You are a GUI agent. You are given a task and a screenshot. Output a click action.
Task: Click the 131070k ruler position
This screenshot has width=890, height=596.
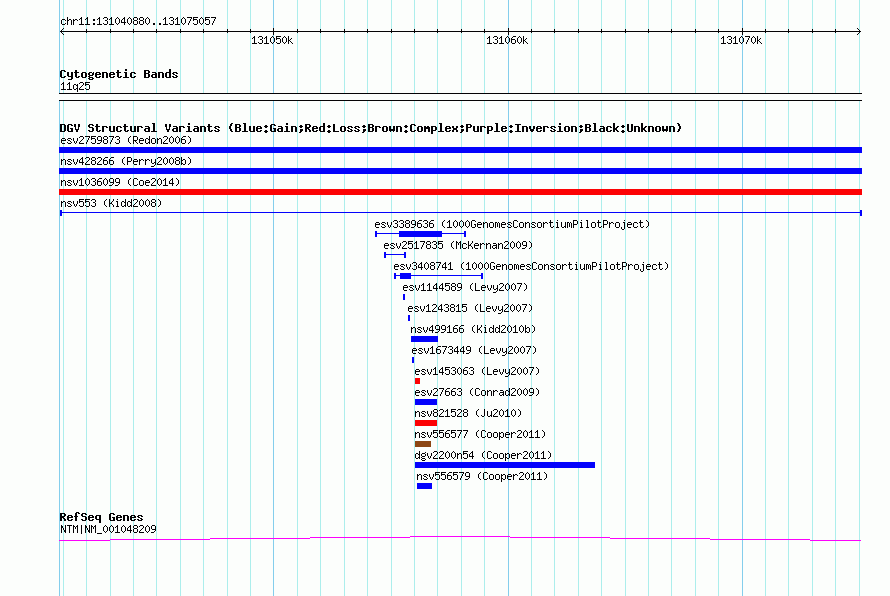(741, 40)
